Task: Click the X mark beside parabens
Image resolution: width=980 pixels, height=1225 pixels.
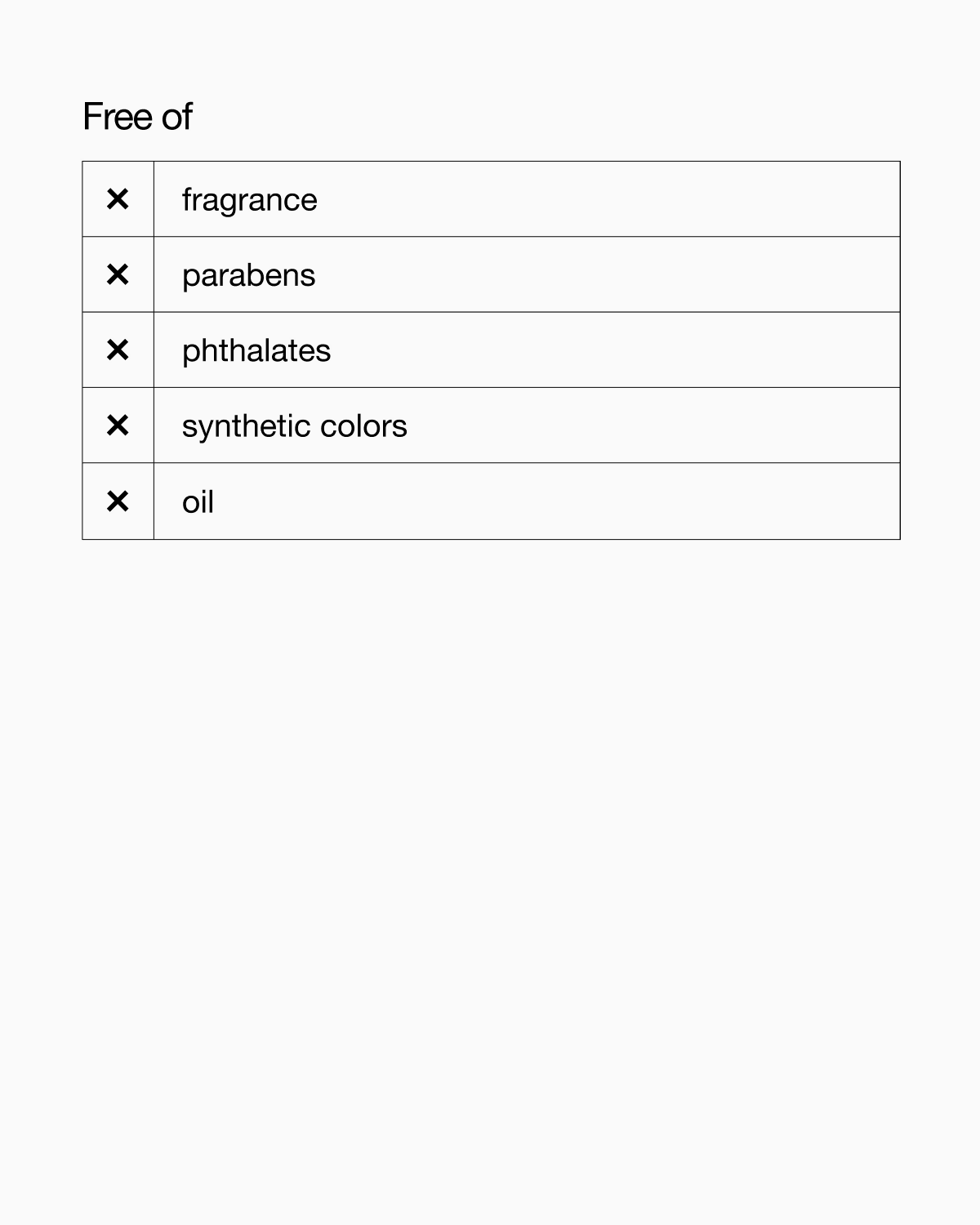Action: click(x=118, y=274)
